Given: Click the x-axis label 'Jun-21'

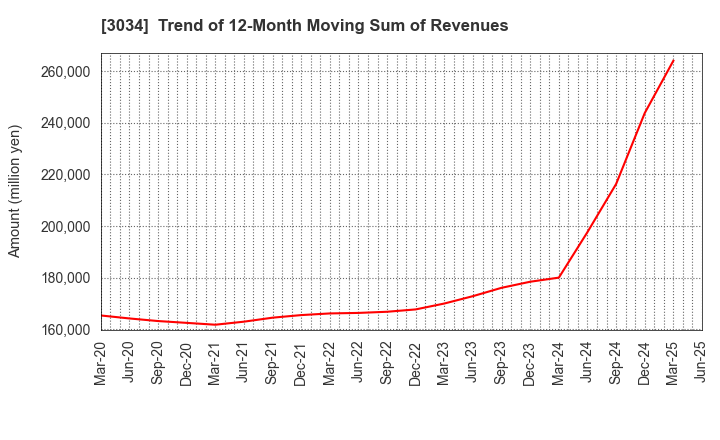Looking at the screenshot, I should pos(243,362).
